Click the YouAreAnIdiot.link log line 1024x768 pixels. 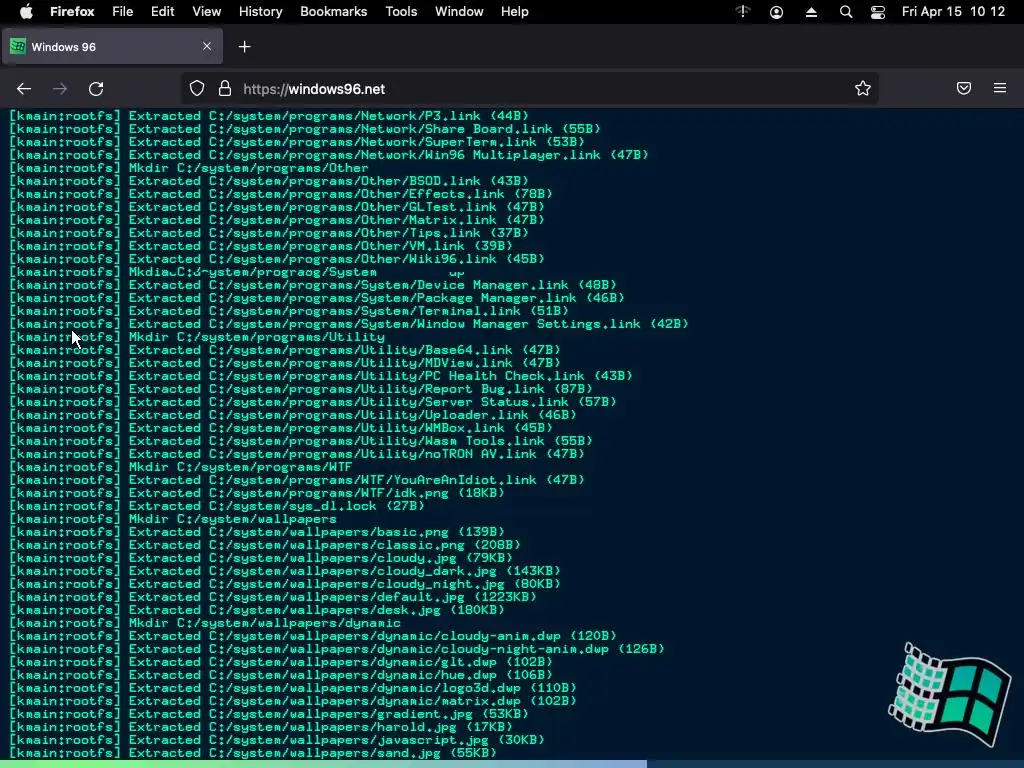[x=297, y=480]
